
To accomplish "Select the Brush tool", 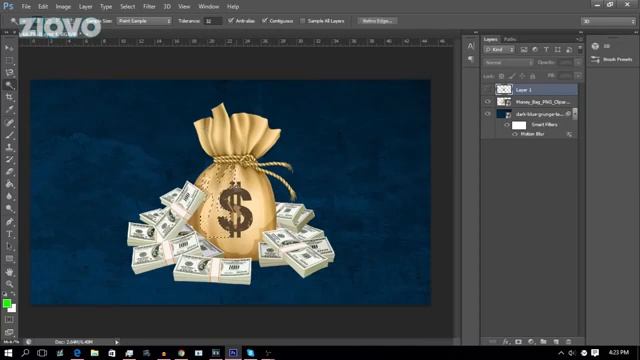I will pos(9,135).
